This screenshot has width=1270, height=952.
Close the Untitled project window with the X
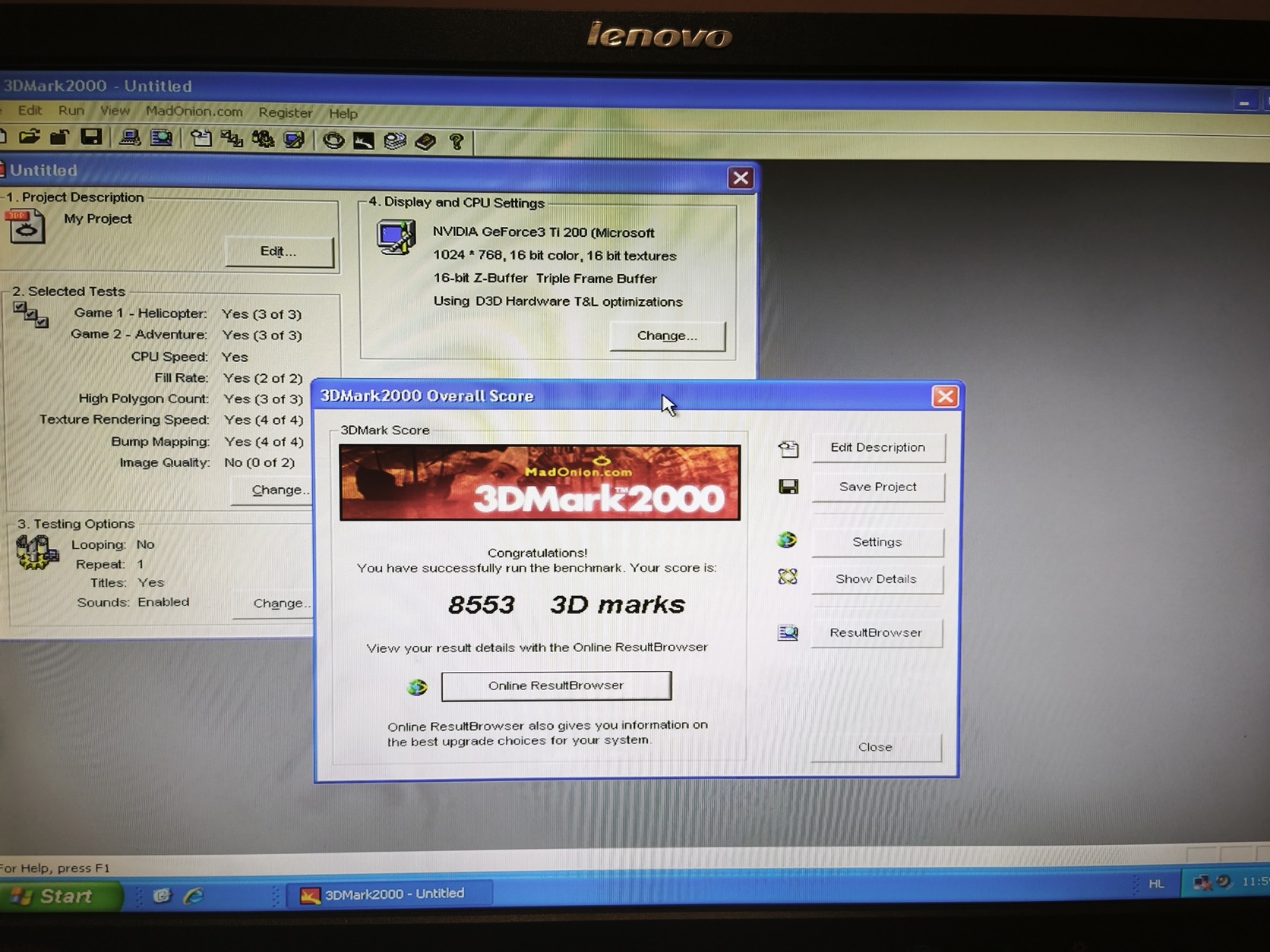pos(741,178)
